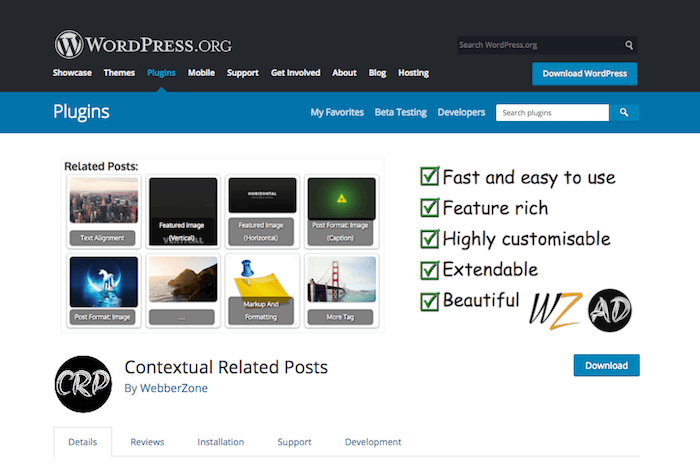The height and width of the screenshot is (471, 700).
Task: Switch to the Reviews tab
Action: pyautogui.click(x=147, y=442)
